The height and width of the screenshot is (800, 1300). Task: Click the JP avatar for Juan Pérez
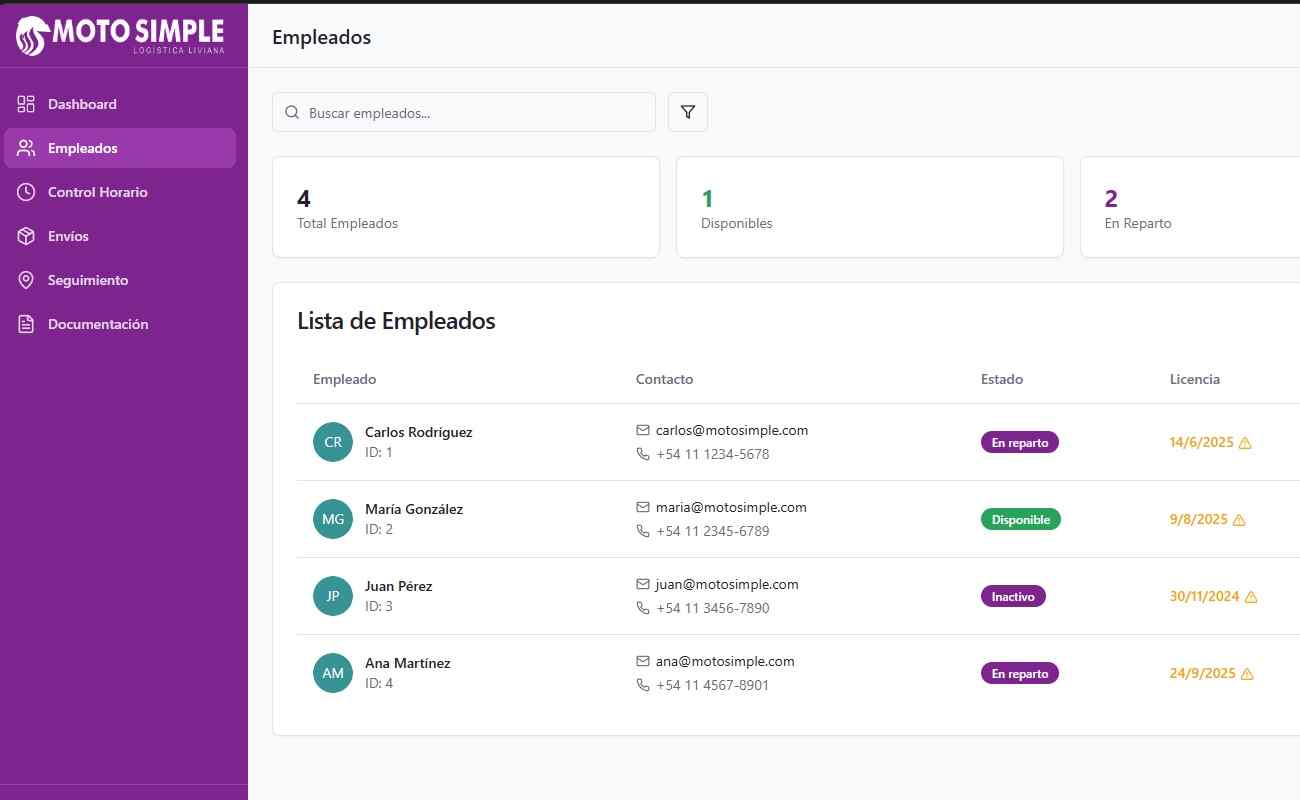click(333, 596)
